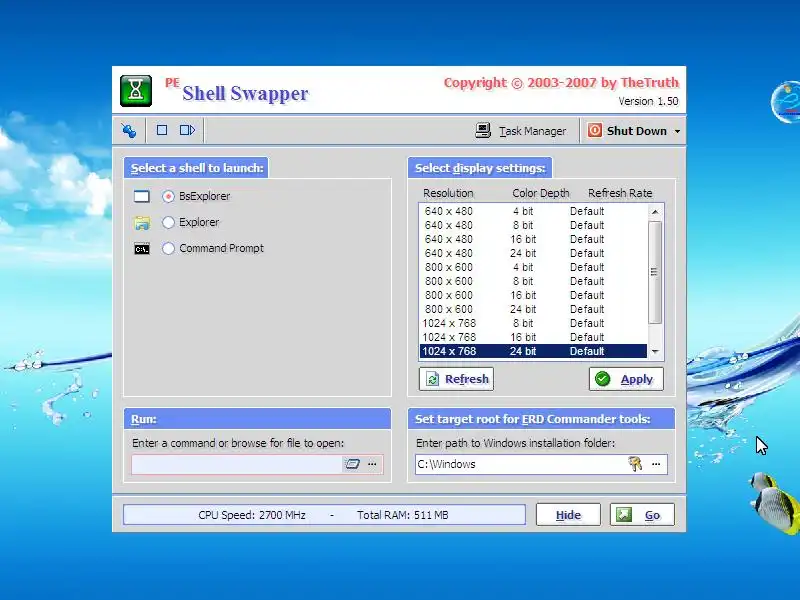Click the CPU Speed status text

click(252, 515)
